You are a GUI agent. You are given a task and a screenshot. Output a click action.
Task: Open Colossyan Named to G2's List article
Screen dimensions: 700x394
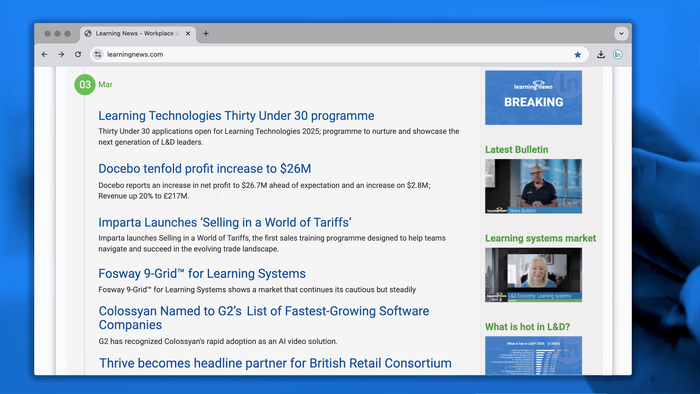click(263, 318)
